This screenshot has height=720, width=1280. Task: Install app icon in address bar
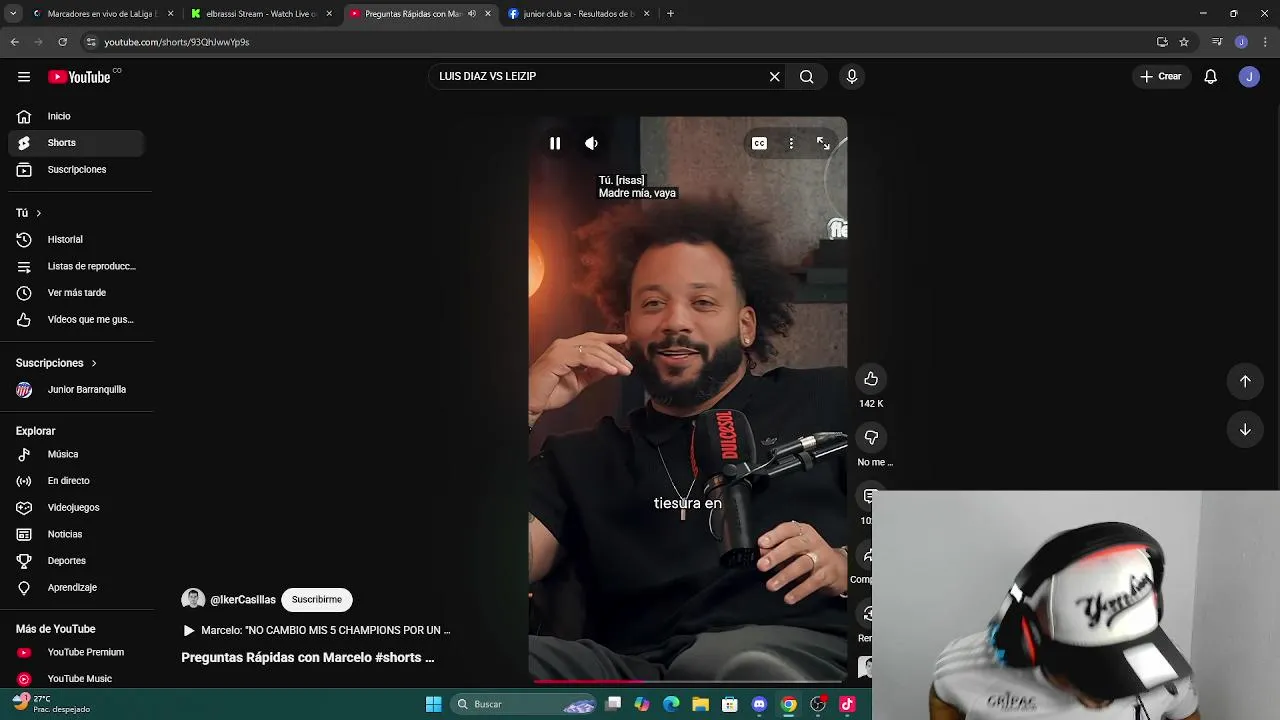(x=1162, y=42)
